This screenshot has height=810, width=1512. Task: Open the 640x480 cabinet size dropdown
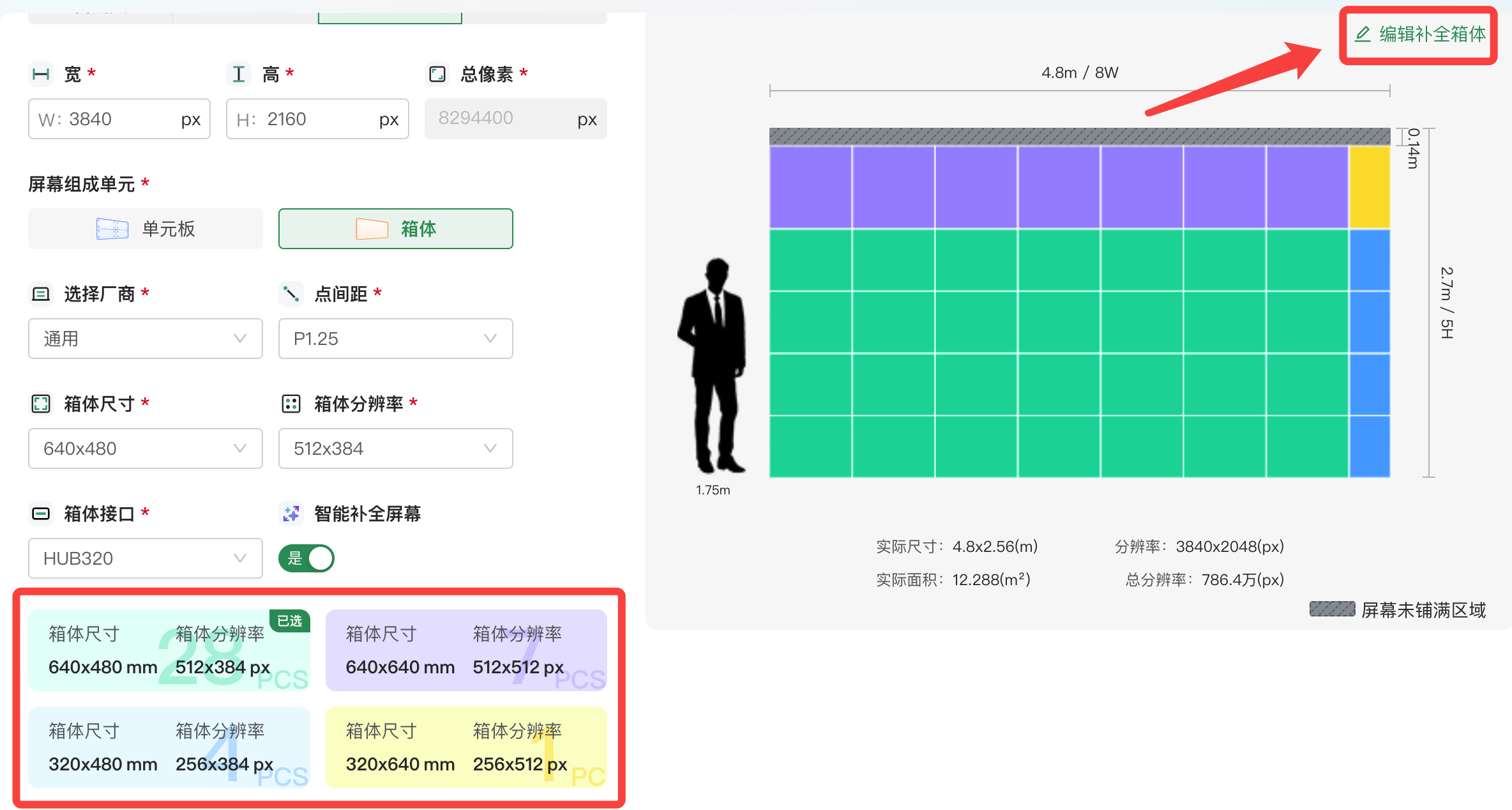pos(146,448)
